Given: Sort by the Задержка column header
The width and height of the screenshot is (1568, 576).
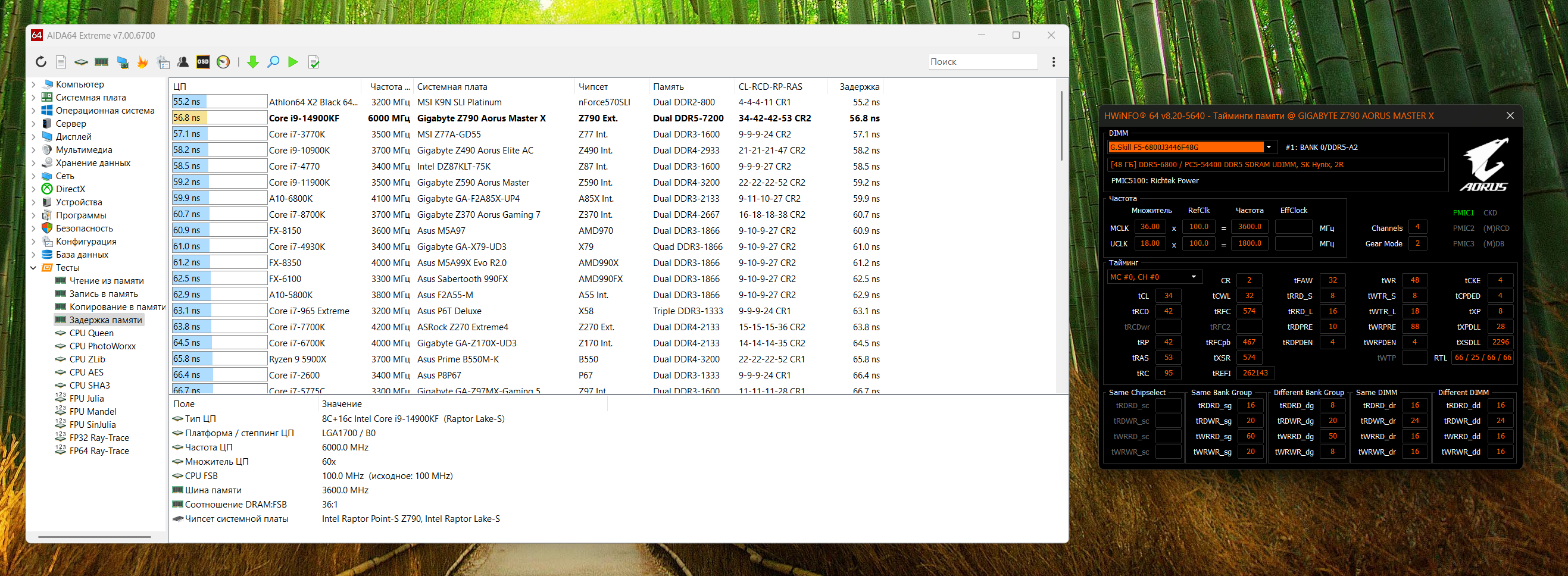Looking at the screenshot, I should (855, 86).
